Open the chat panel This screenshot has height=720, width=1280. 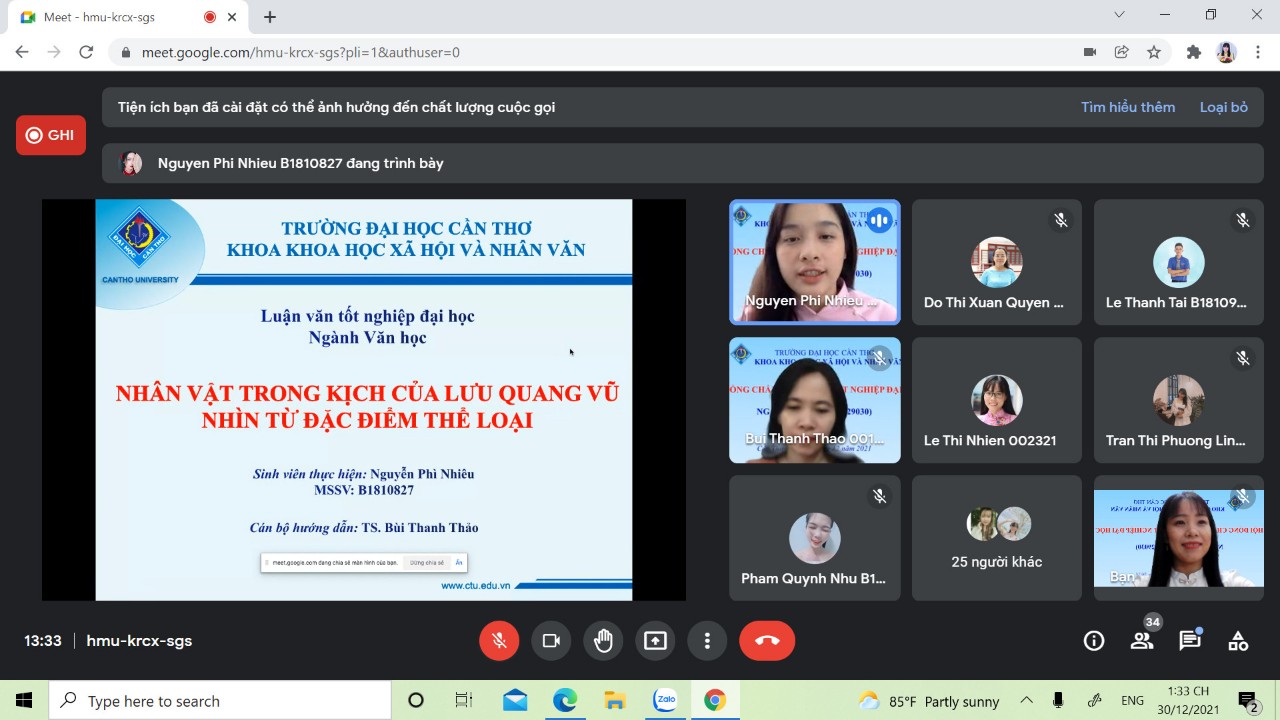click(x=1190, y=641)
